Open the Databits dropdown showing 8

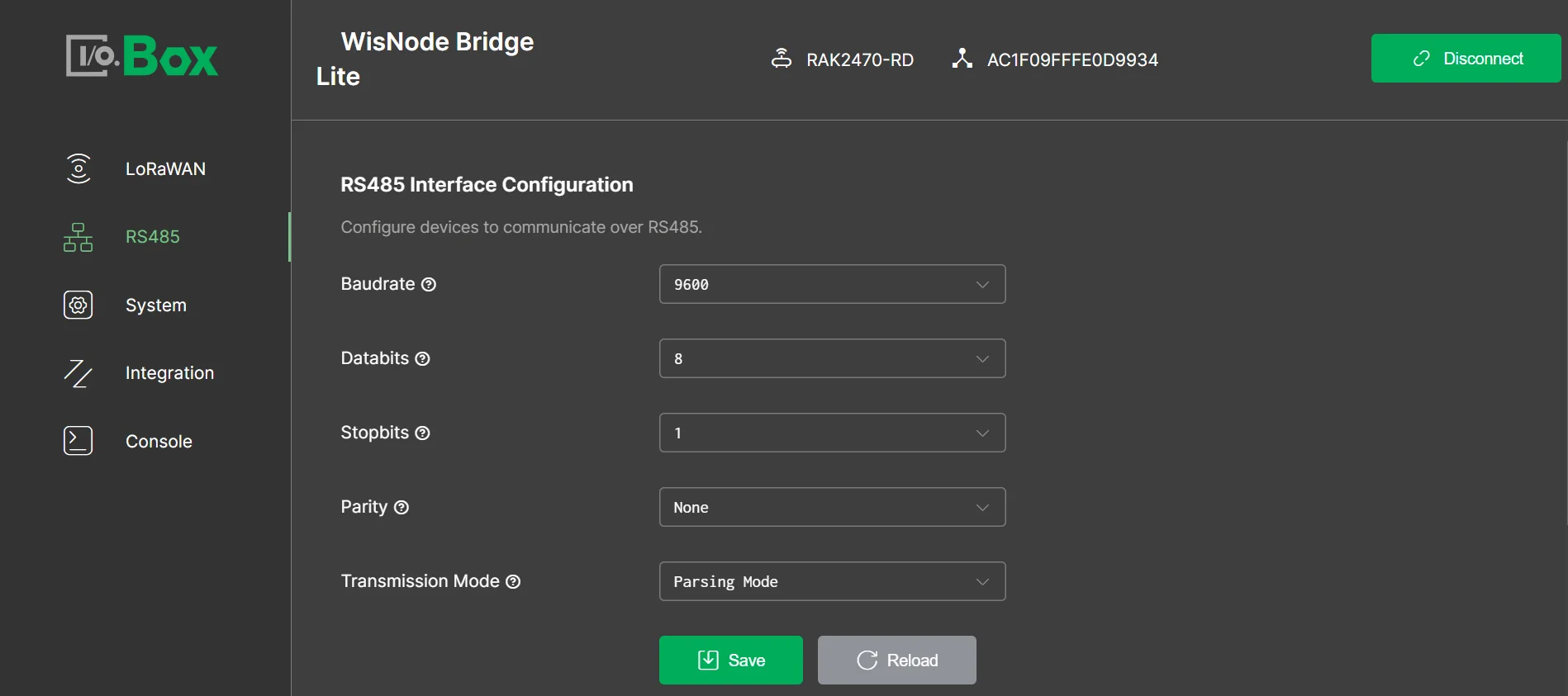[x=832, y=358]
